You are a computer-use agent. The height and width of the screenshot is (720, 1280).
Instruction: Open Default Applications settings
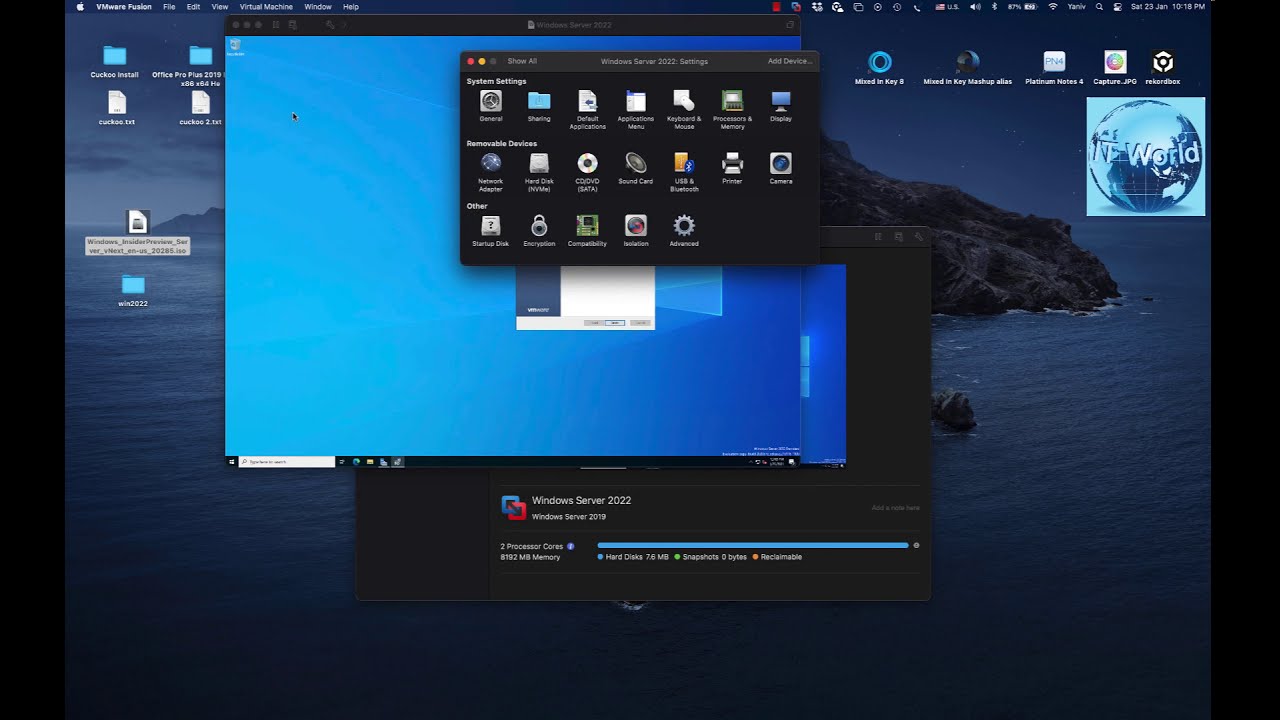click(588, 101)
